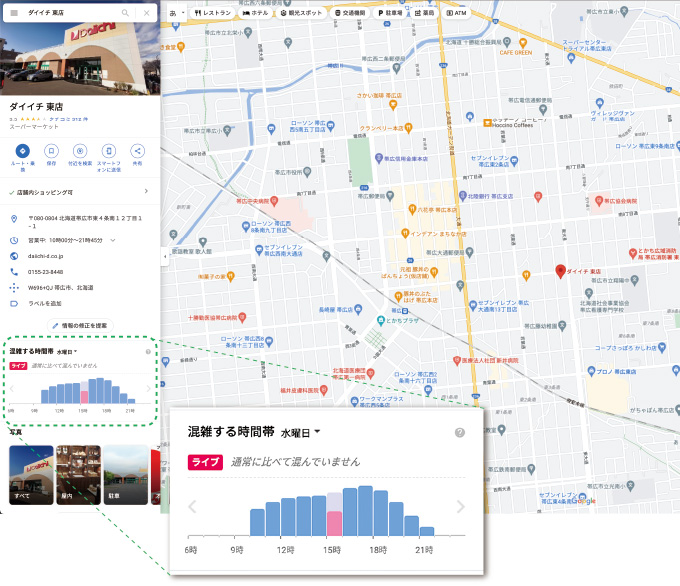Click the クランベリー本店 map pin
The width and height of the screenshot is (680, 586).
[x=408, y=128]
